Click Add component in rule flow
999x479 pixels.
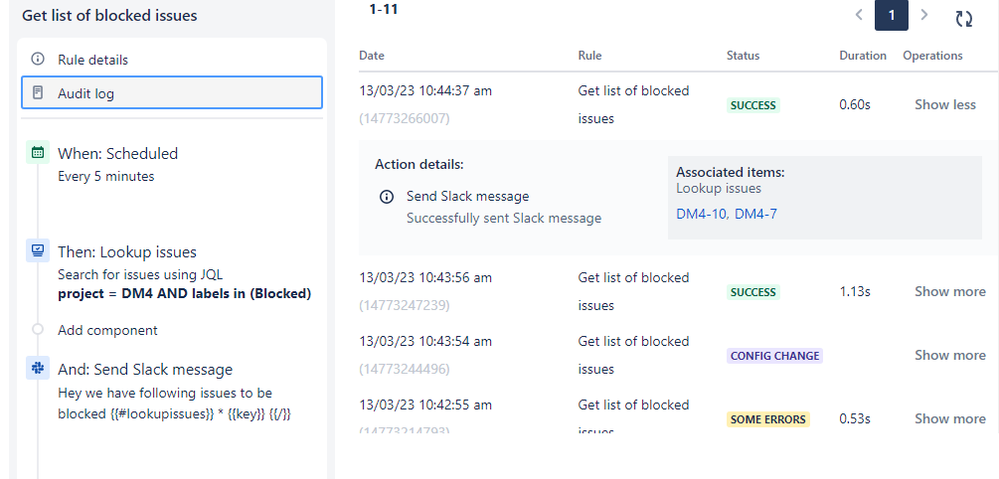pyautogui.click(x=108, y=330)
